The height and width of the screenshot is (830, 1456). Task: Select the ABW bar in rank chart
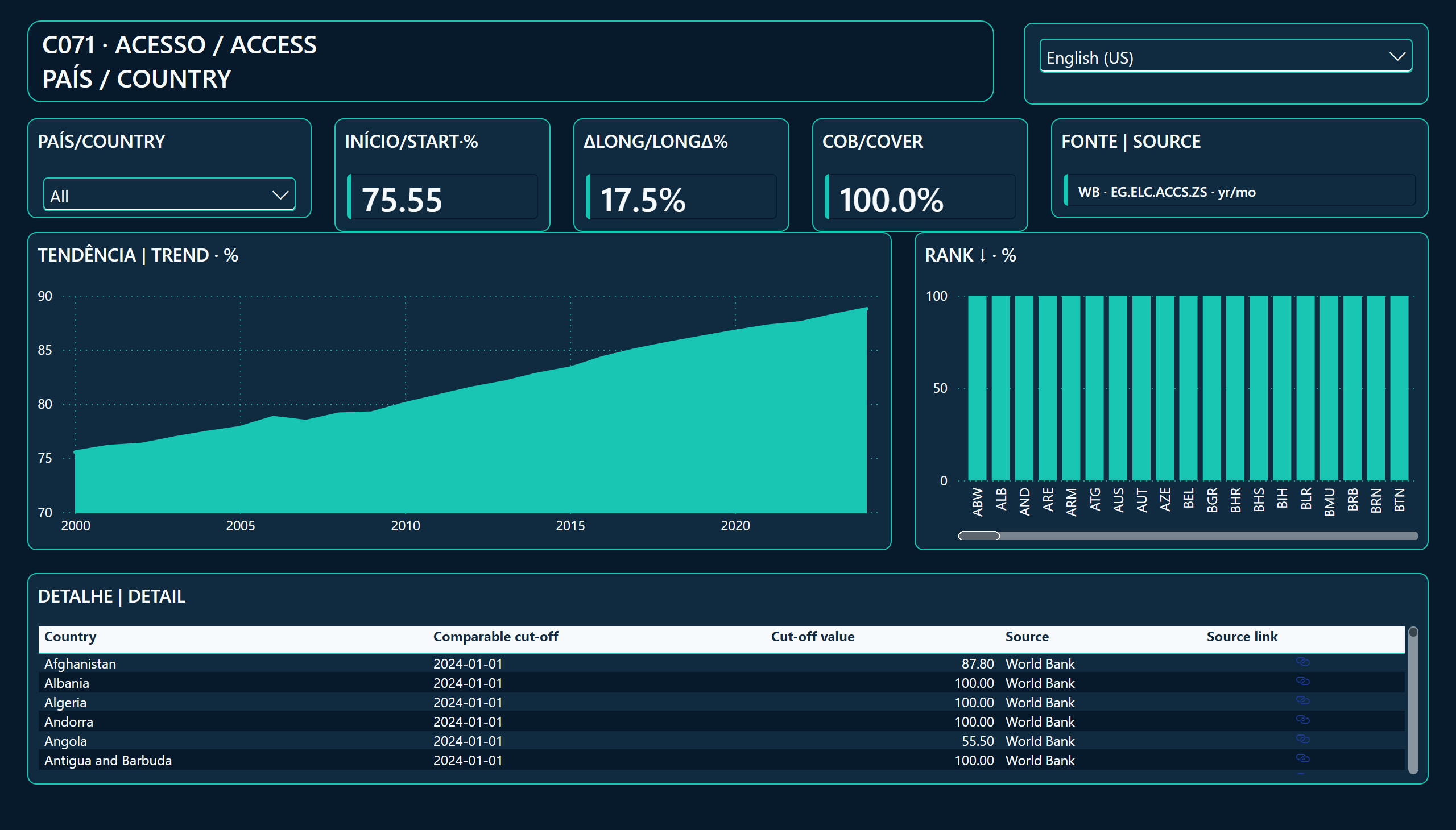(978, 388)
